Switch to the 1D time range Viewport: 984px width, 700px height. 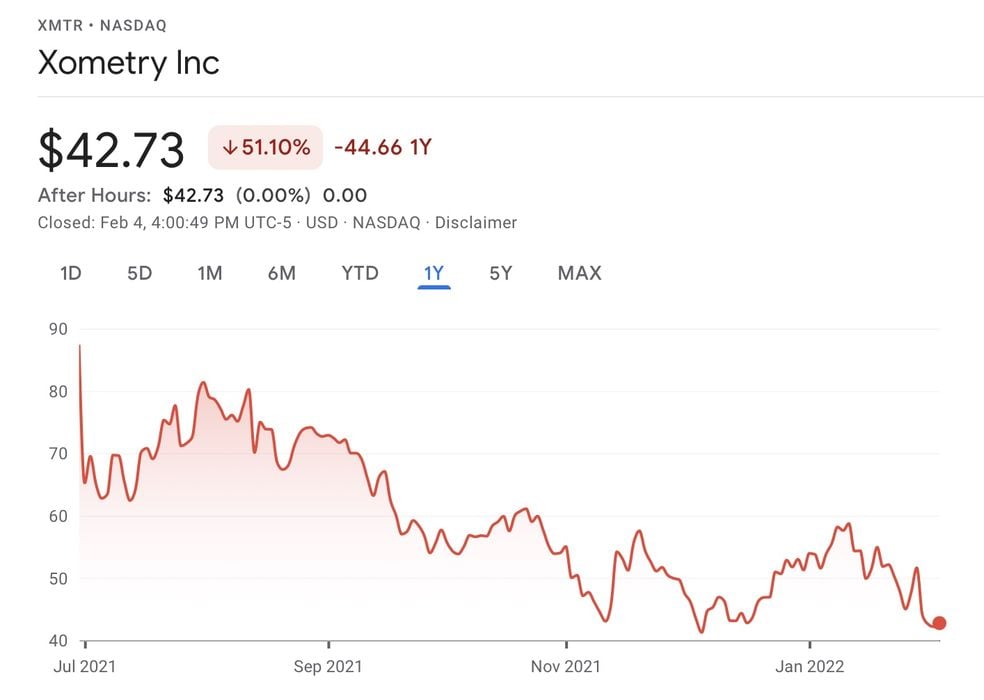pyautogui.click(x=70, y=273)
